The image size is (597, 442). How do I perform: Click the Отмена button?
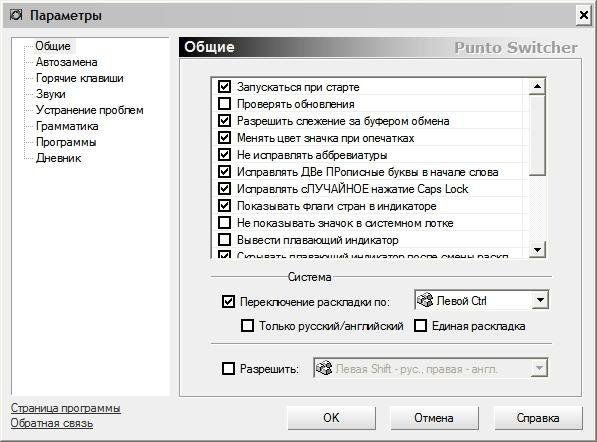tap(434, 418)
